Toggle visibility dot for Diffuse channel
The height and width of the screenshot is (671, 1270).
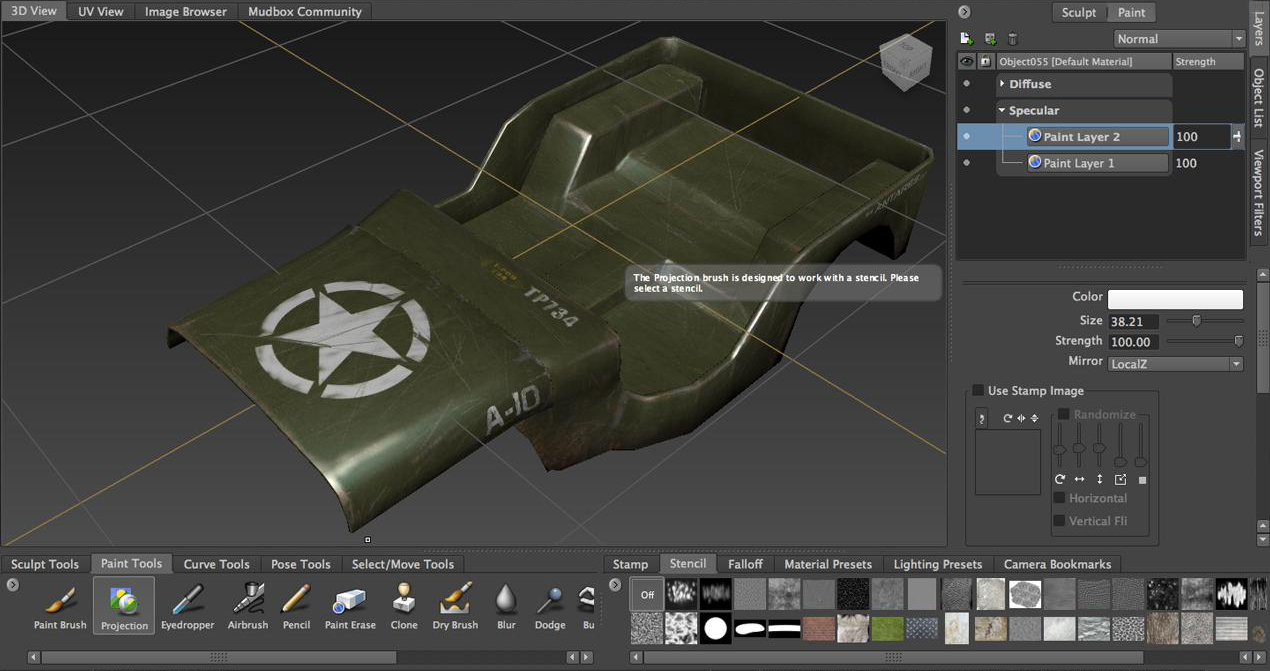click(x=966, y=84)
